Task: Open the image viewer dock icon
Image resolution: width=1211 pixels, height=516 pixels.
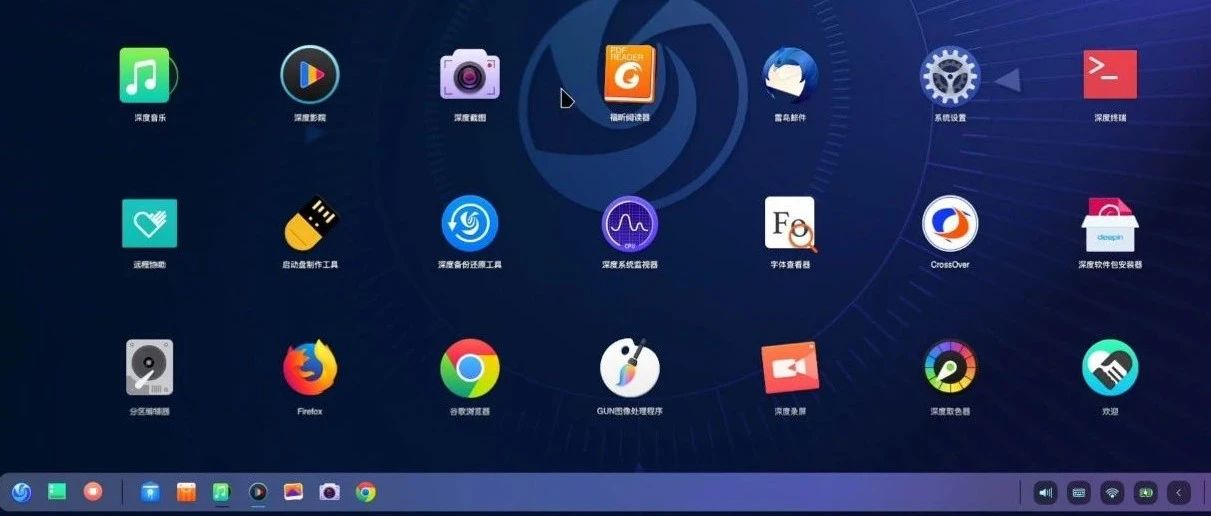Action: pyautogui.click(x=294, y=491)
